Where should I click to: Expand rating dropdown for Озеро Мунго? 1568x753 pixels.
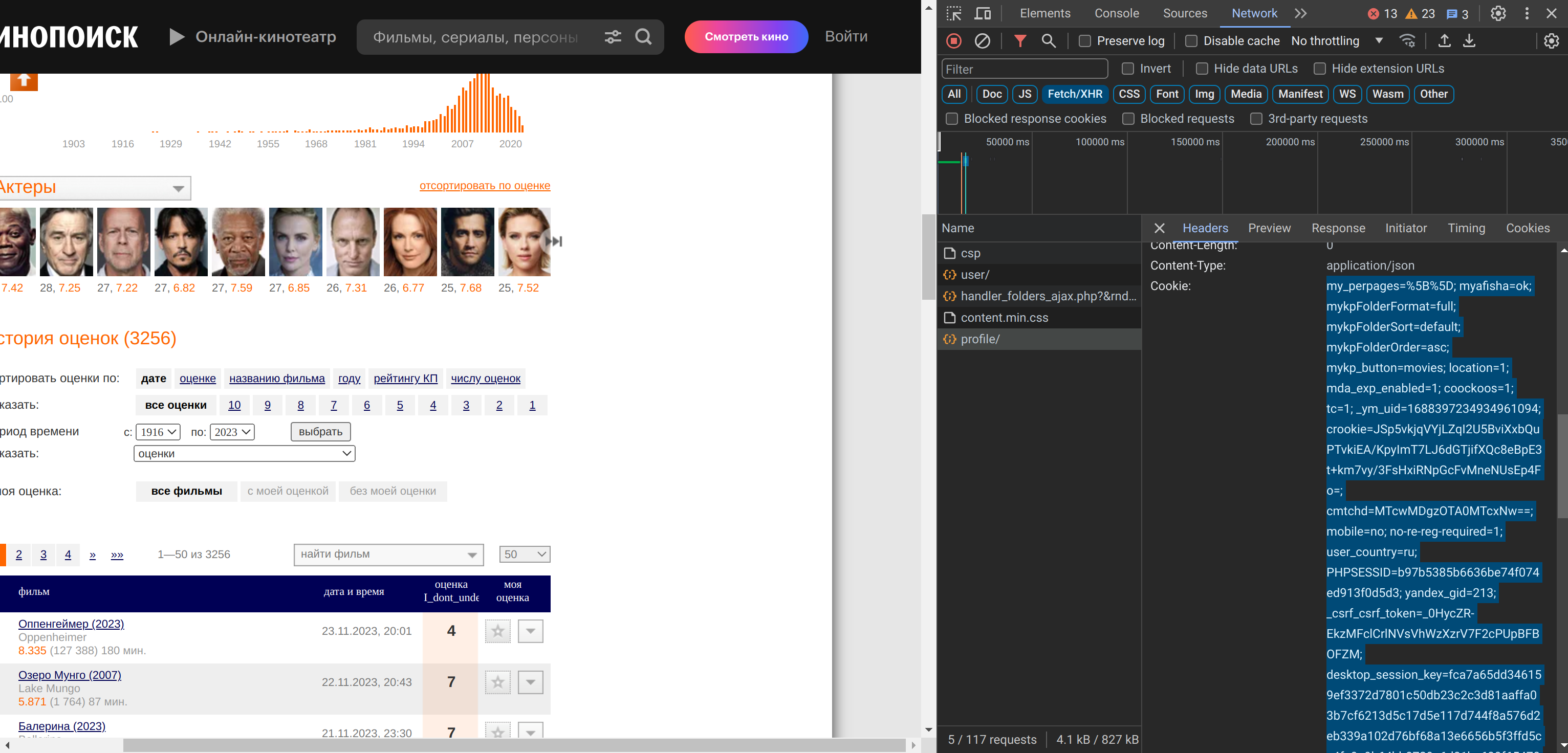click(x=530, y=682)
